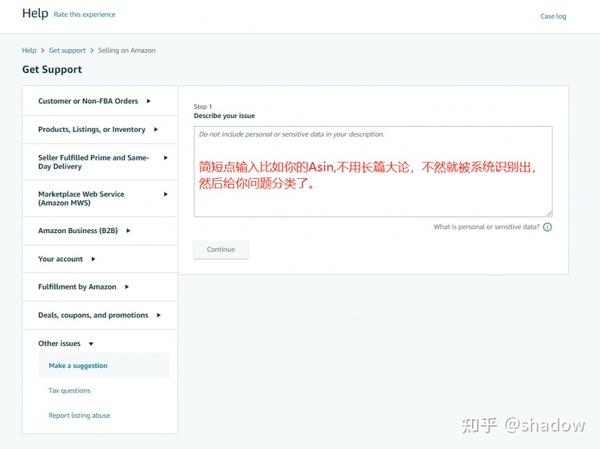Open Your account category
600x449 pixels.
(x=60, y=259)
